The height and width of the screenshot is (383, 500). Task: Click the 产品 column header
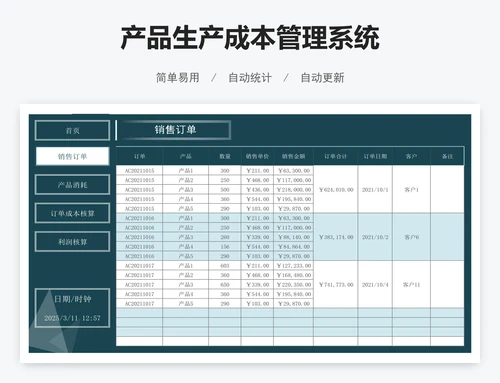186,156
